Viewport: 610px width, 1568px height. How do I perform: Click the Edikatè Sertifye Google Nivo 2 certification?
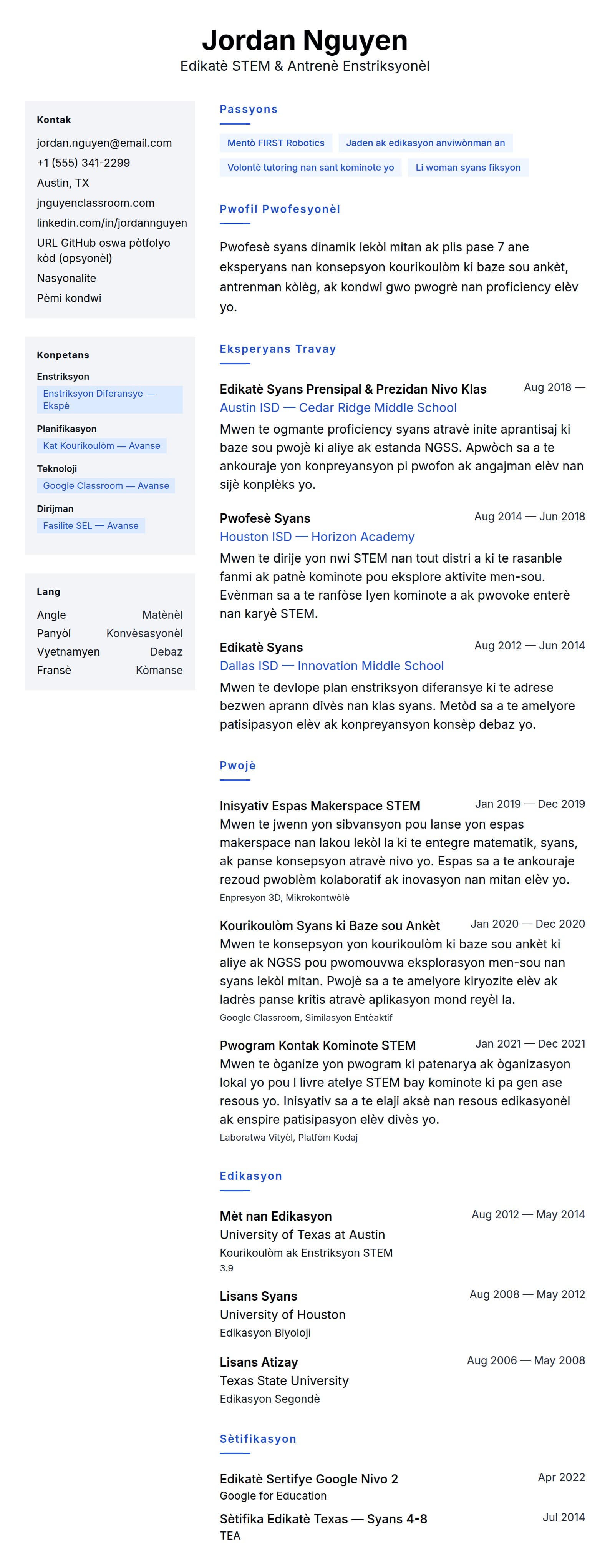coord(308,1479)
